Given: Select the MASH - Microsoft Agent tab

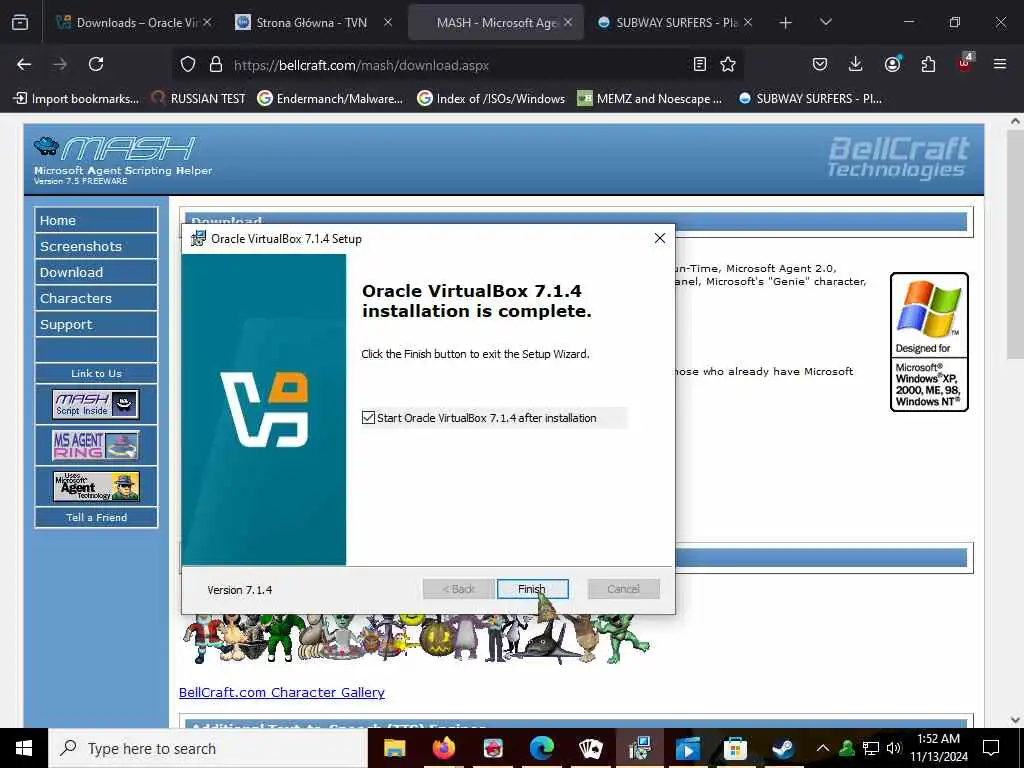Looking at the screenshot, I should [496, 23].
